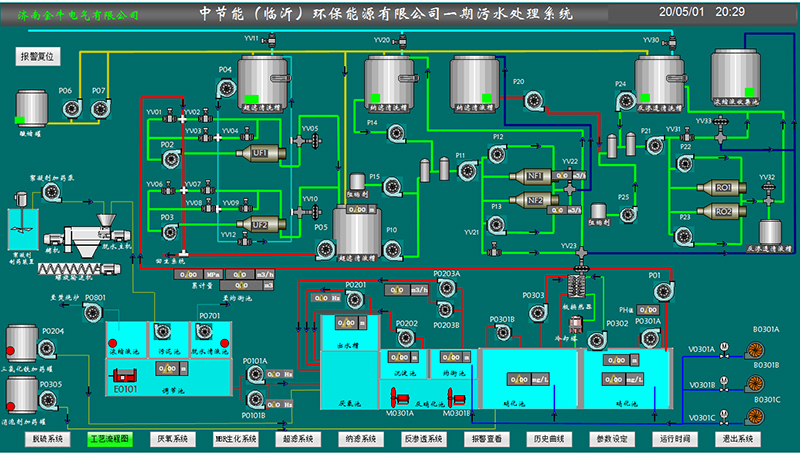Select the green 工艺流程图 tab

click(x=110, y=439)
